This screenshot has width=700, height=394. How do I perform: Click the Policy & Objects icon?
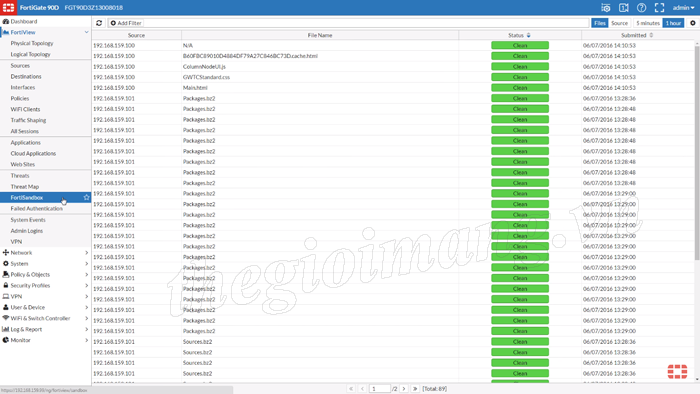[6, 274]
